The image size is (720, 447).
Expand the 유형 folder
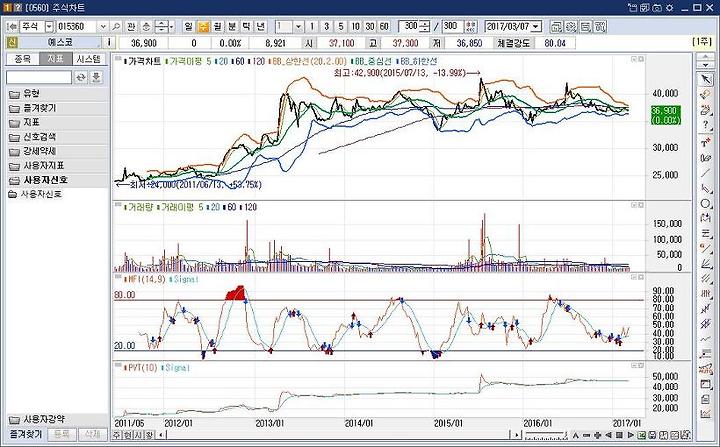tap(57, 94)
